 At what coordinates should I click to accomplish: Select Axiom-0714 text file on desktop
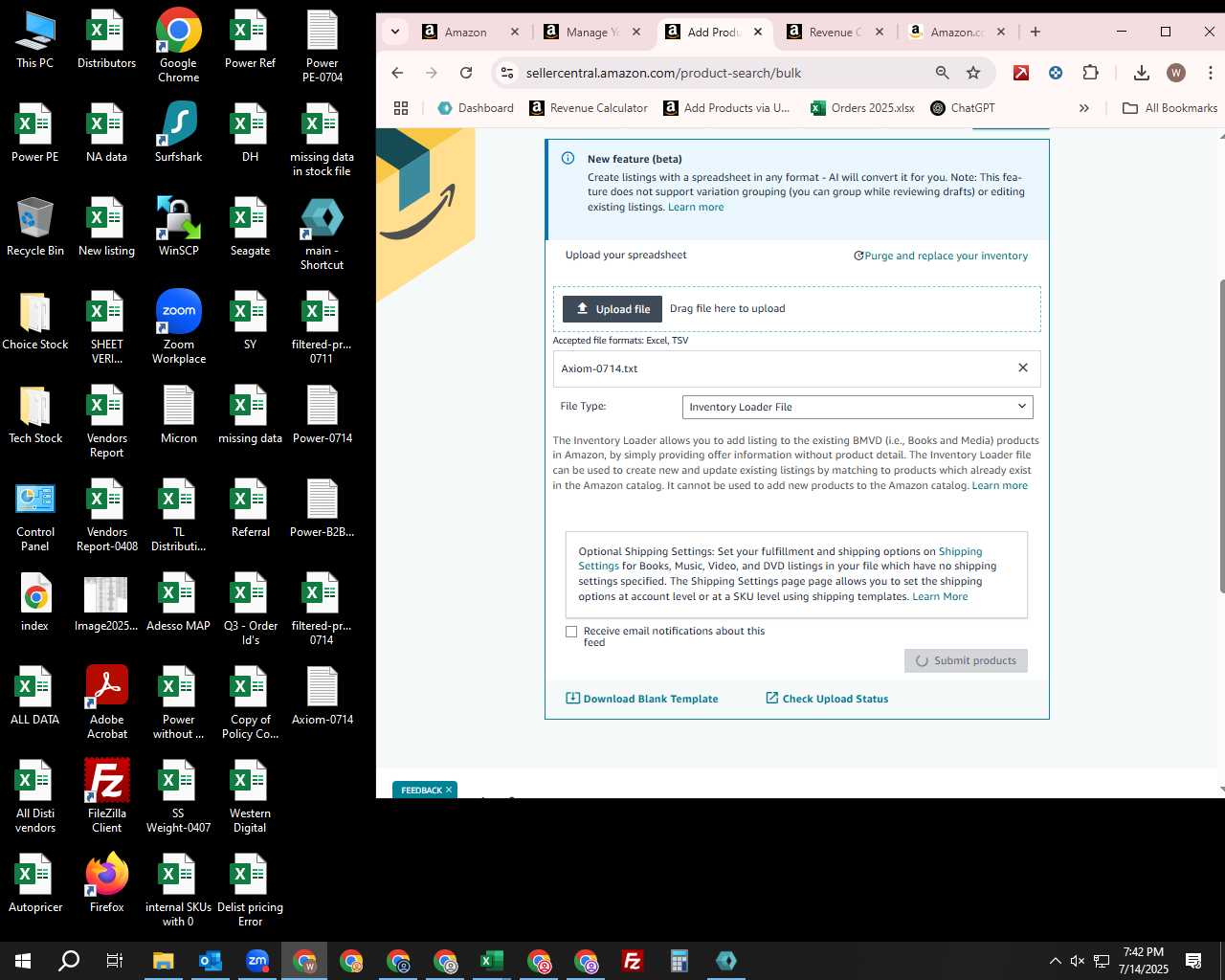[x=322, y=695]
